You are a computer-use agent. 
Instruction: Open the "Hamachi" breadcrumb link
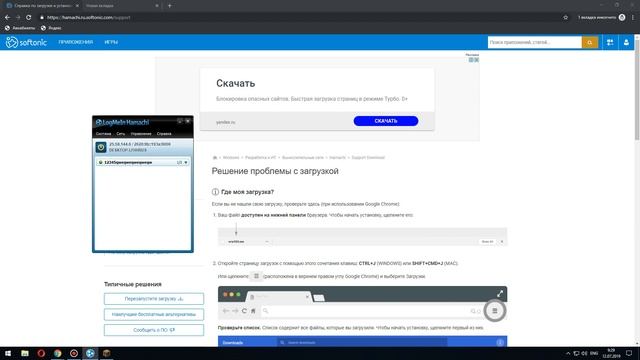337,158
